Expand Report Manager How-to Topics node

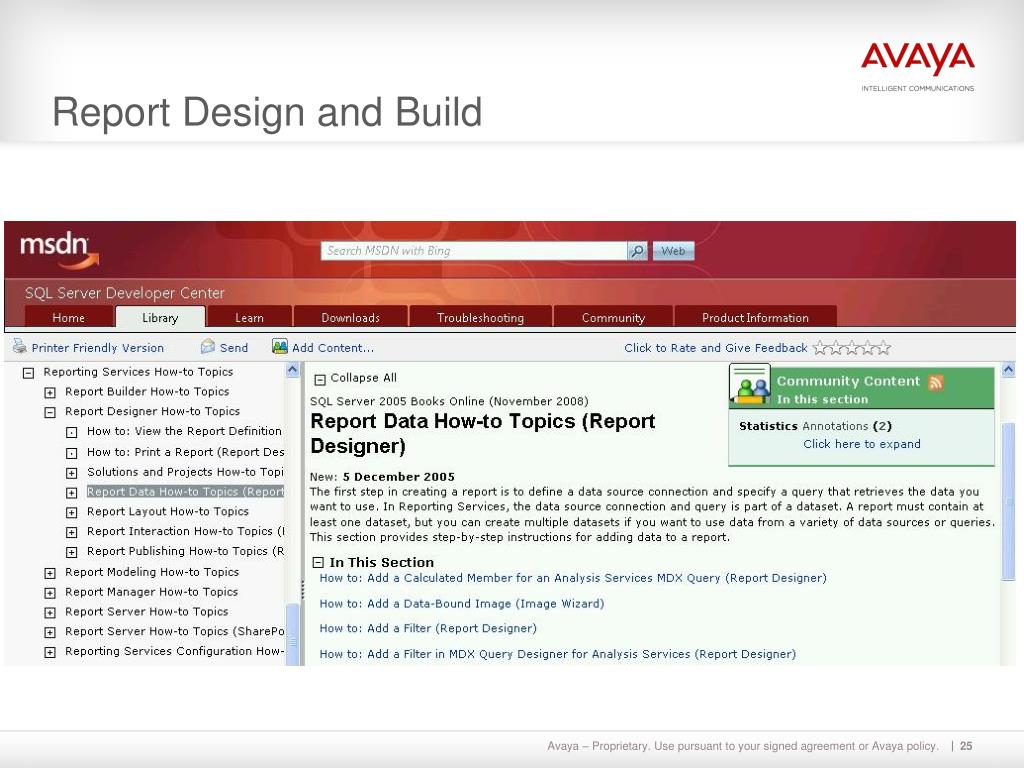tap(50, 593)
